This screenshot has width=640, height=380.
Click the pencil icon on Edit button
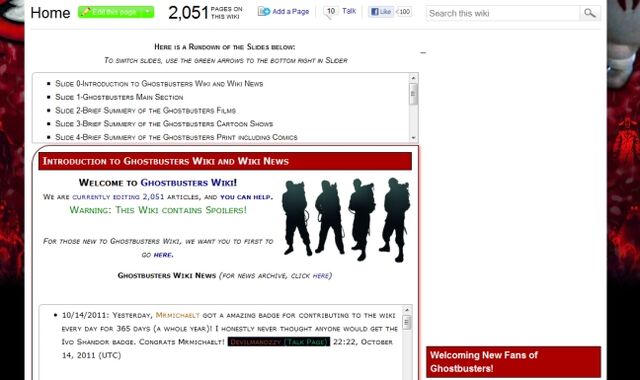click(x=85, y=12)
